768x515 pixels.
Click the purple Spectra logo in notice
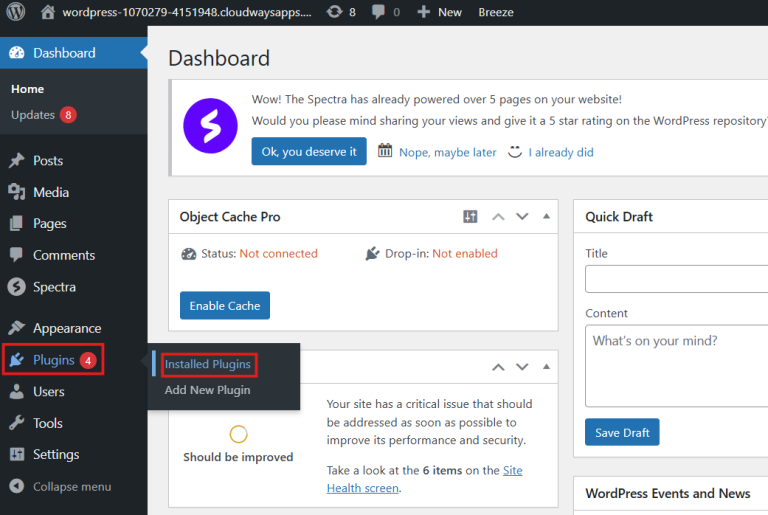[x=211, y=126]
